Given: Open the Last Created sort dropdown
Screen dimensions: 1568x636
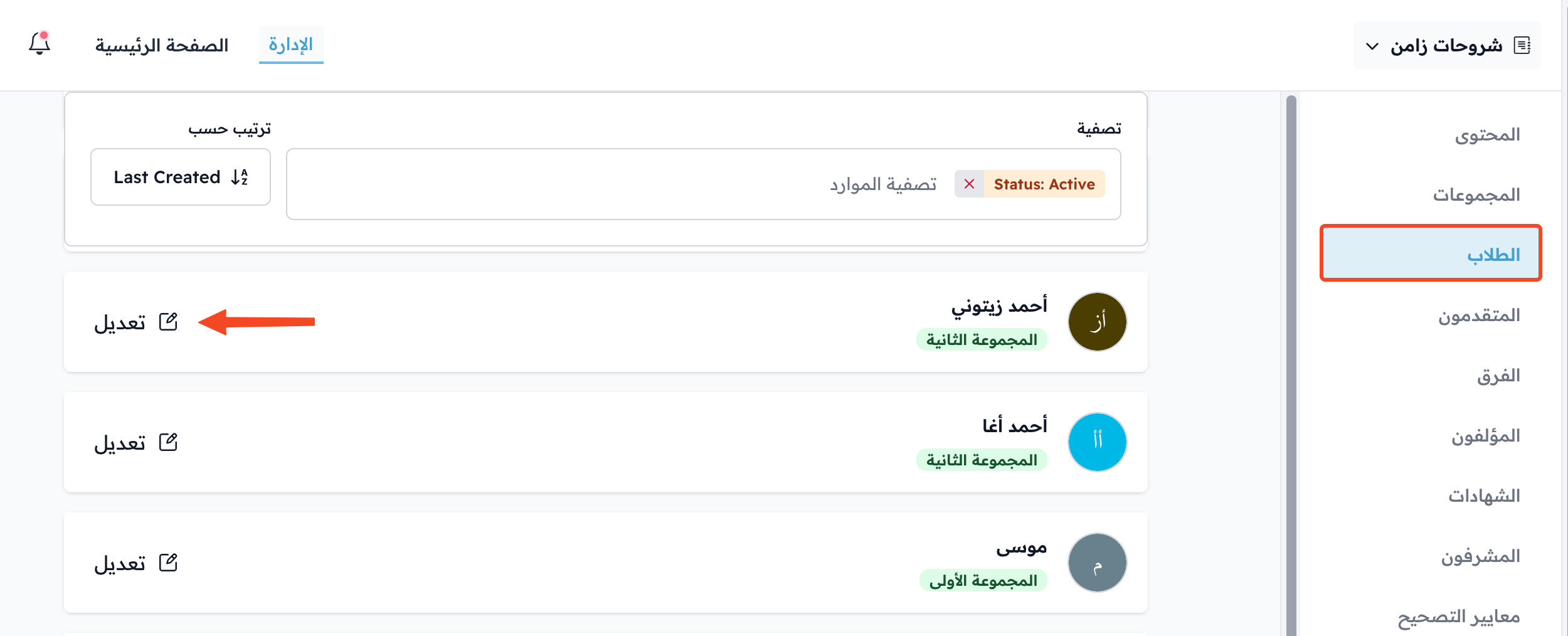Looking at the screenshot, I should pos(181,177).
